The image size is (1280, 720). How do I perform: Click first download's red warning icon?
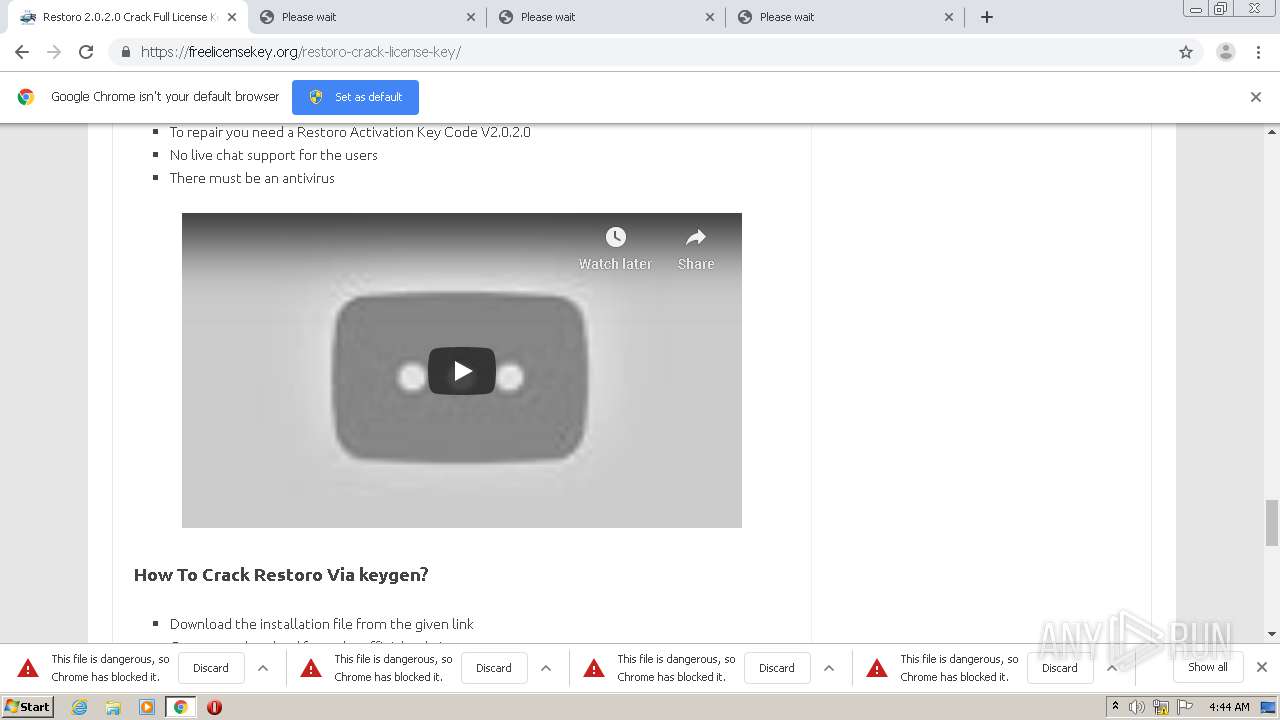click(28, 668)
